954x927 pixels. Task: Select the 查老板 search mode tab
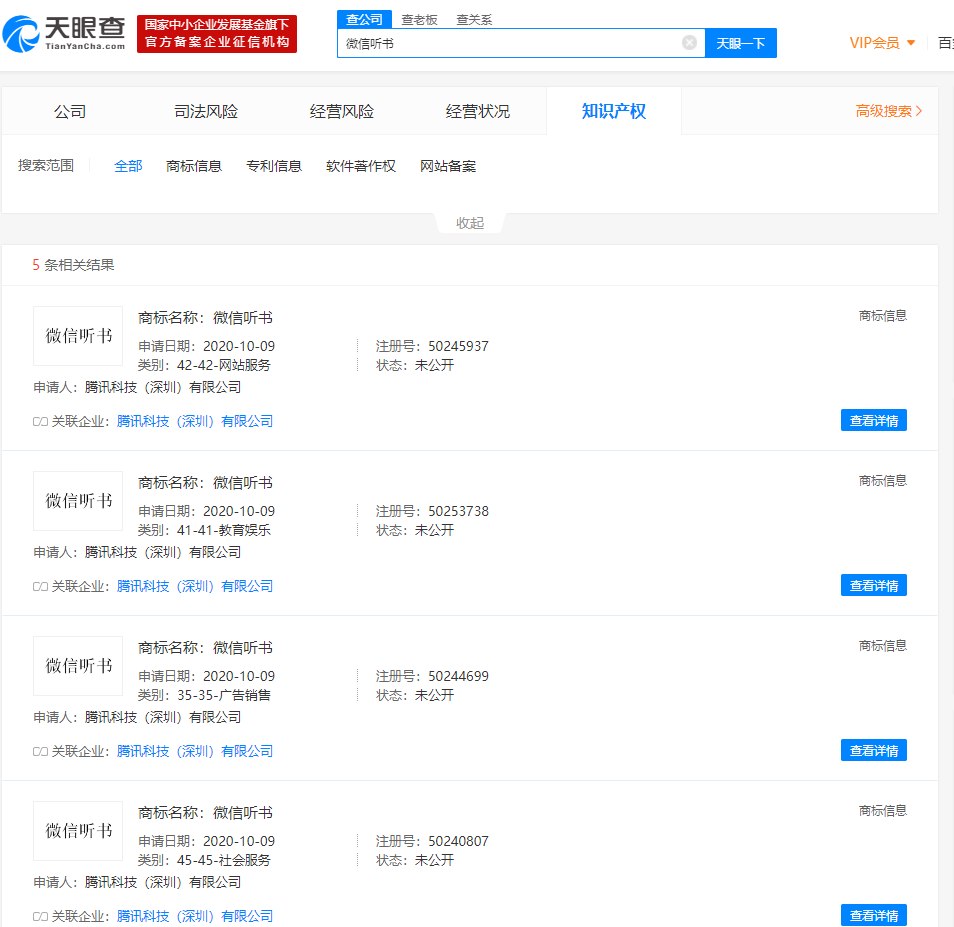tap(419, 19)
